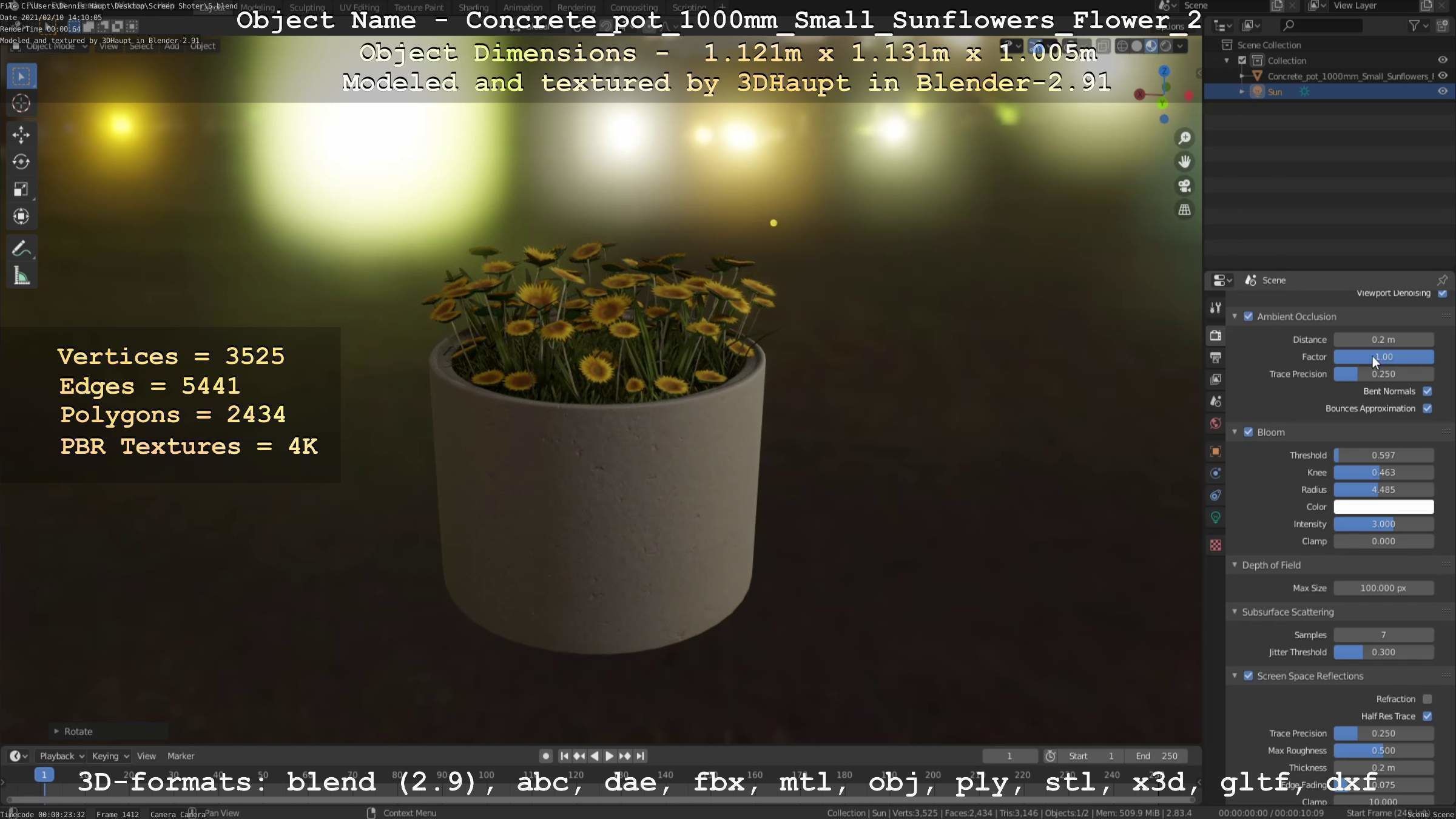Image resolution: width=1456 pixels, height=819 pixels.
Task: Open the Keying dropdown
Action: tap(110, 756)
